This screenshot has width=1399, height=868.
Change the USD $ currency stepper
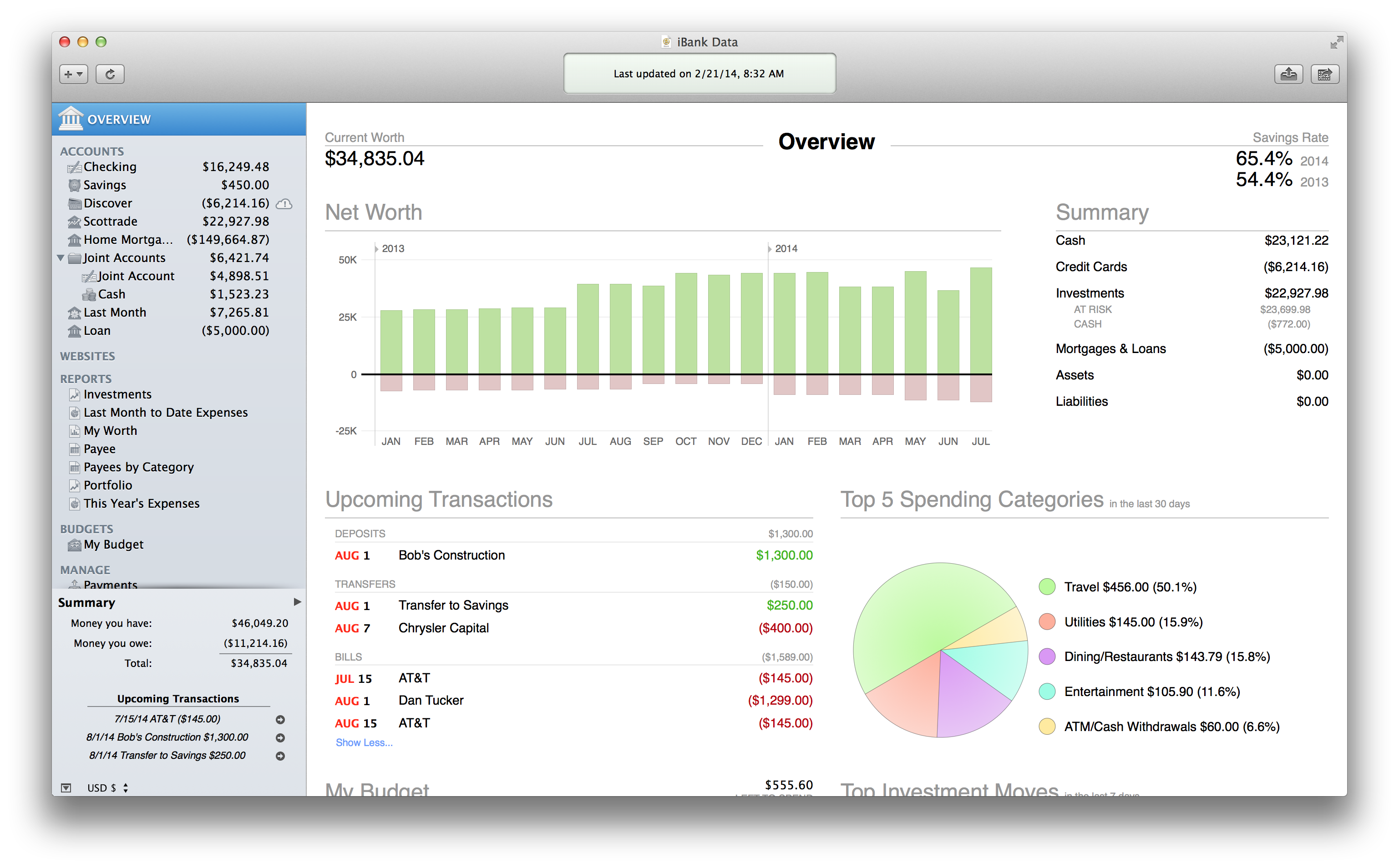pyautogui.click(x=126, y=787)
